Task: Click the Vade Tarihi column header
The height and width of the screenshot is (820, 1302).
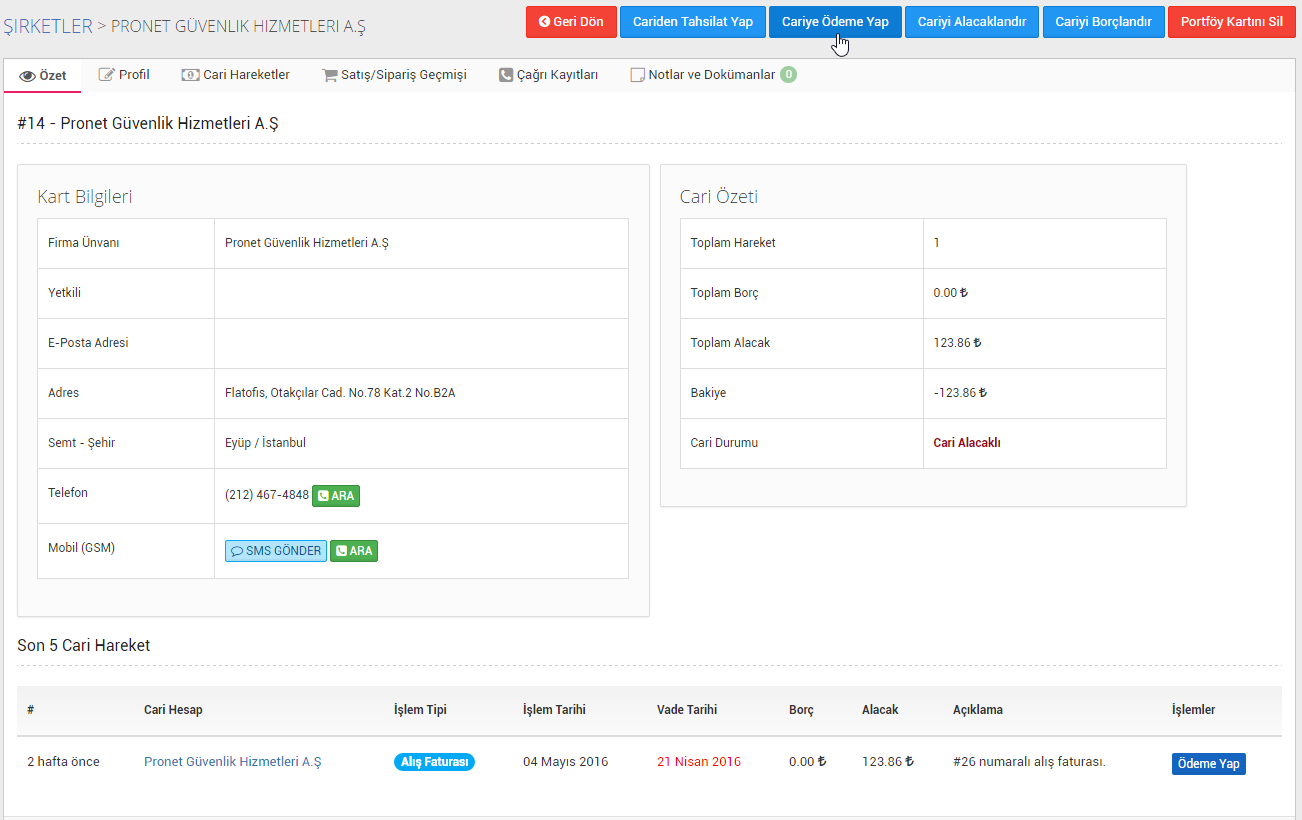Action: point(687,710)
